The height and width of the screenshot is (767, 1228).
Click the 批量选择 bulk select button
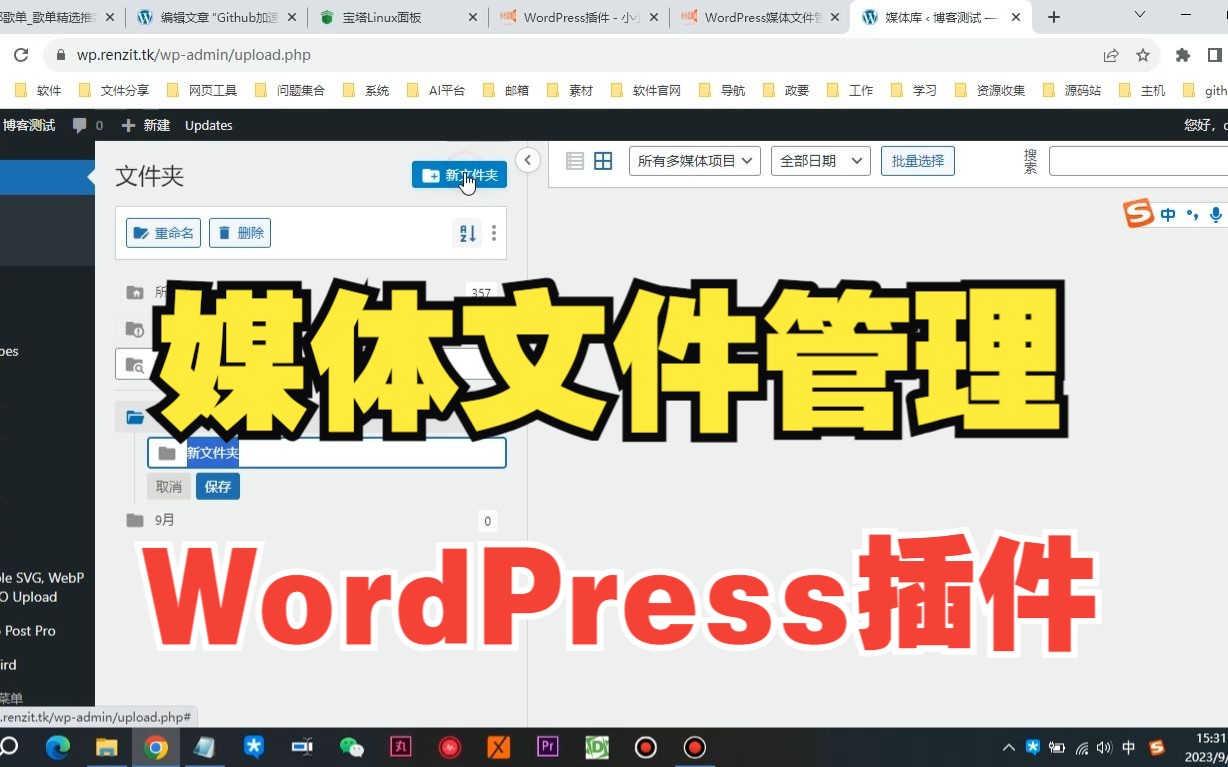918,161
